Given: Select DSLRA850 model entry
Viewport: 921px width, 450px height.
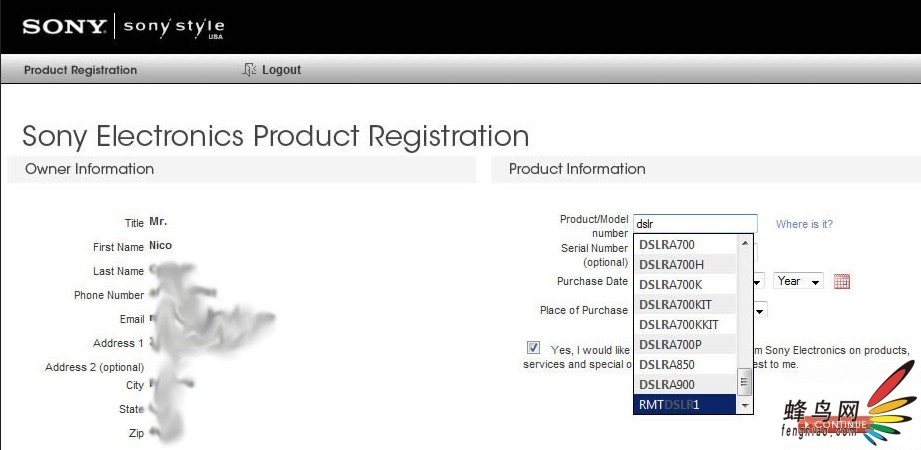Looking at the screenshot, I should pyautogui.click(x=685, y=364).
